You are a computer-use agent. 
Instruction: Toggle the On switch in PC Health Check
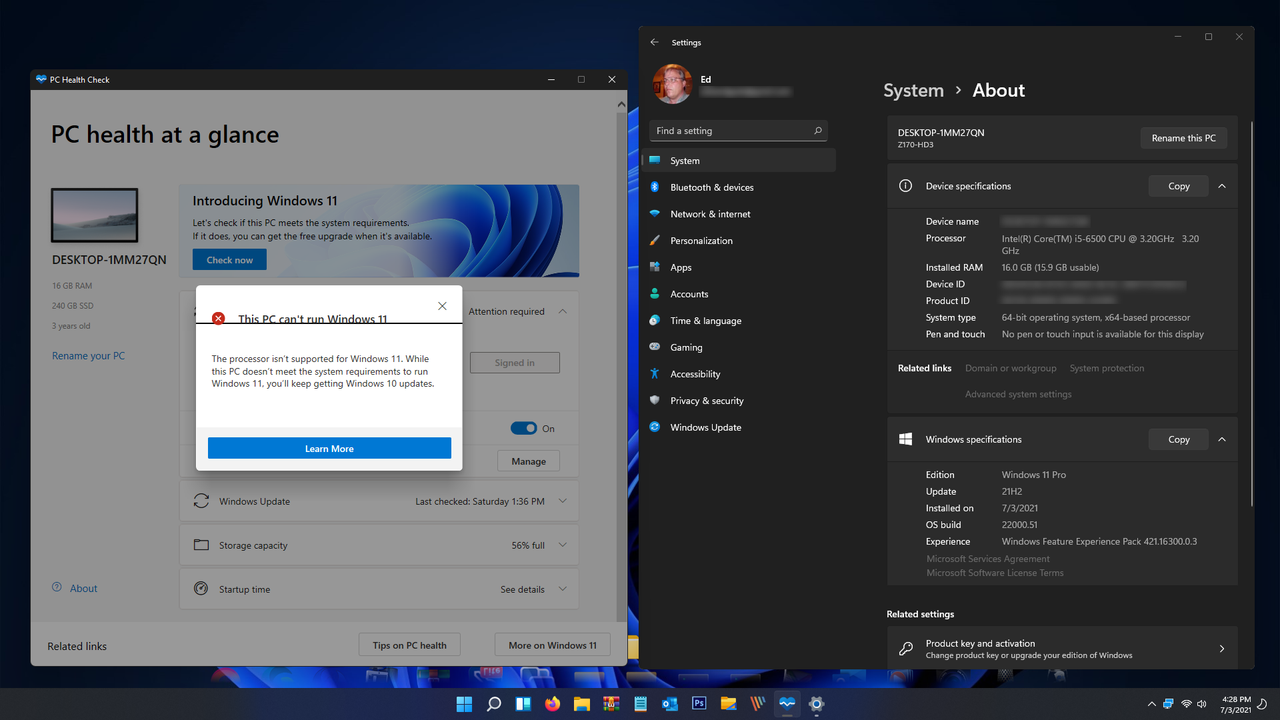tap(524, 428)
